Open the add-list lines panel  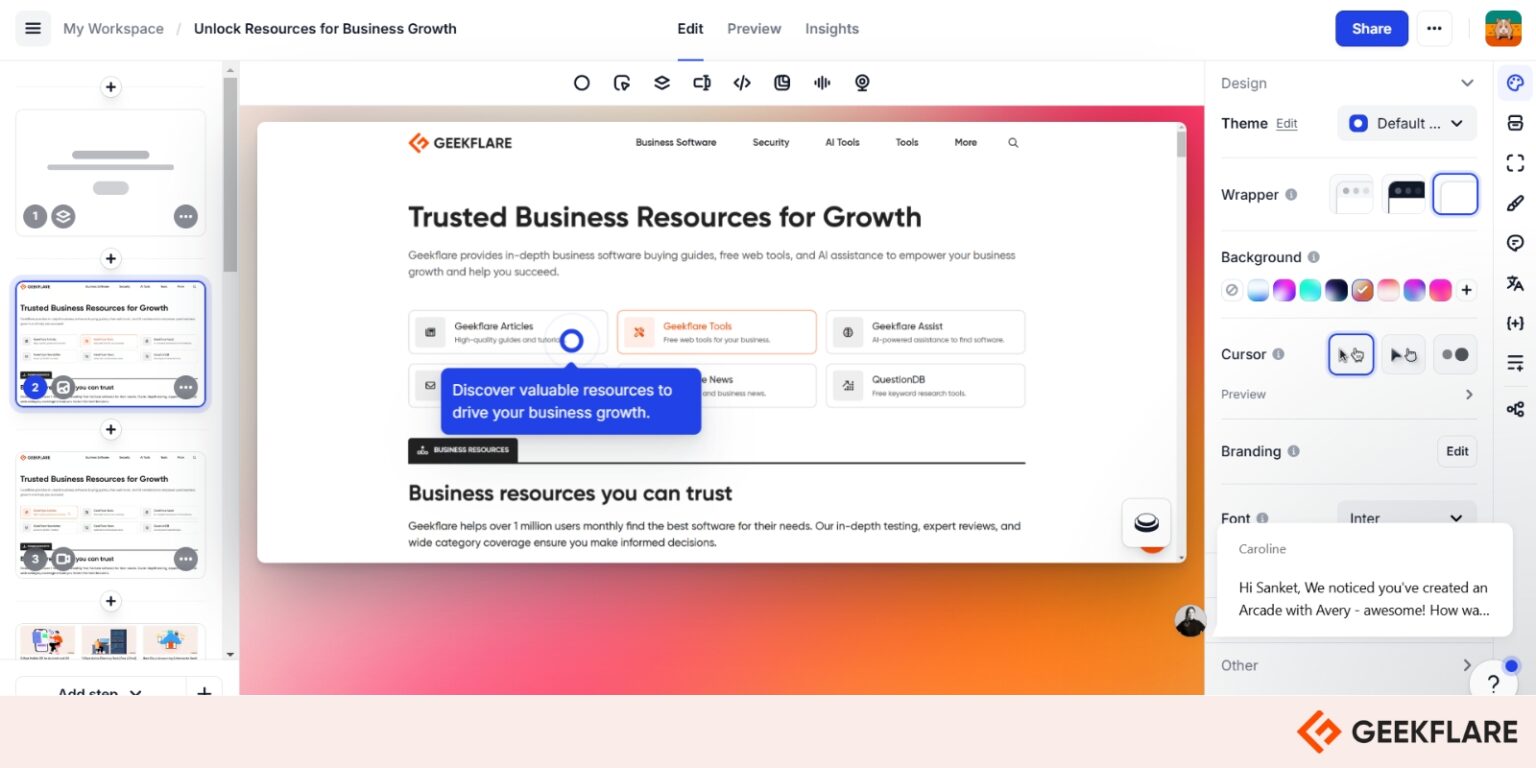pos(1515,363)
